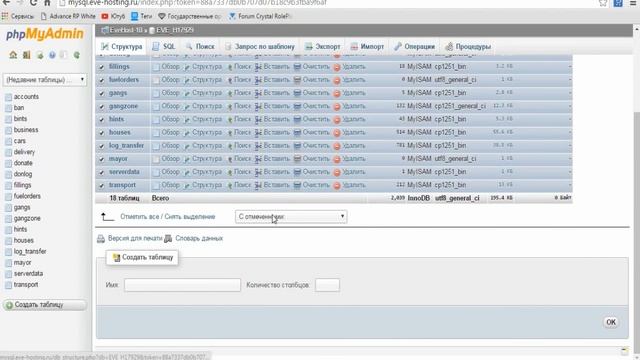Click the accounts table icon in sidebar
640x360 pixels.
point(8,97)
